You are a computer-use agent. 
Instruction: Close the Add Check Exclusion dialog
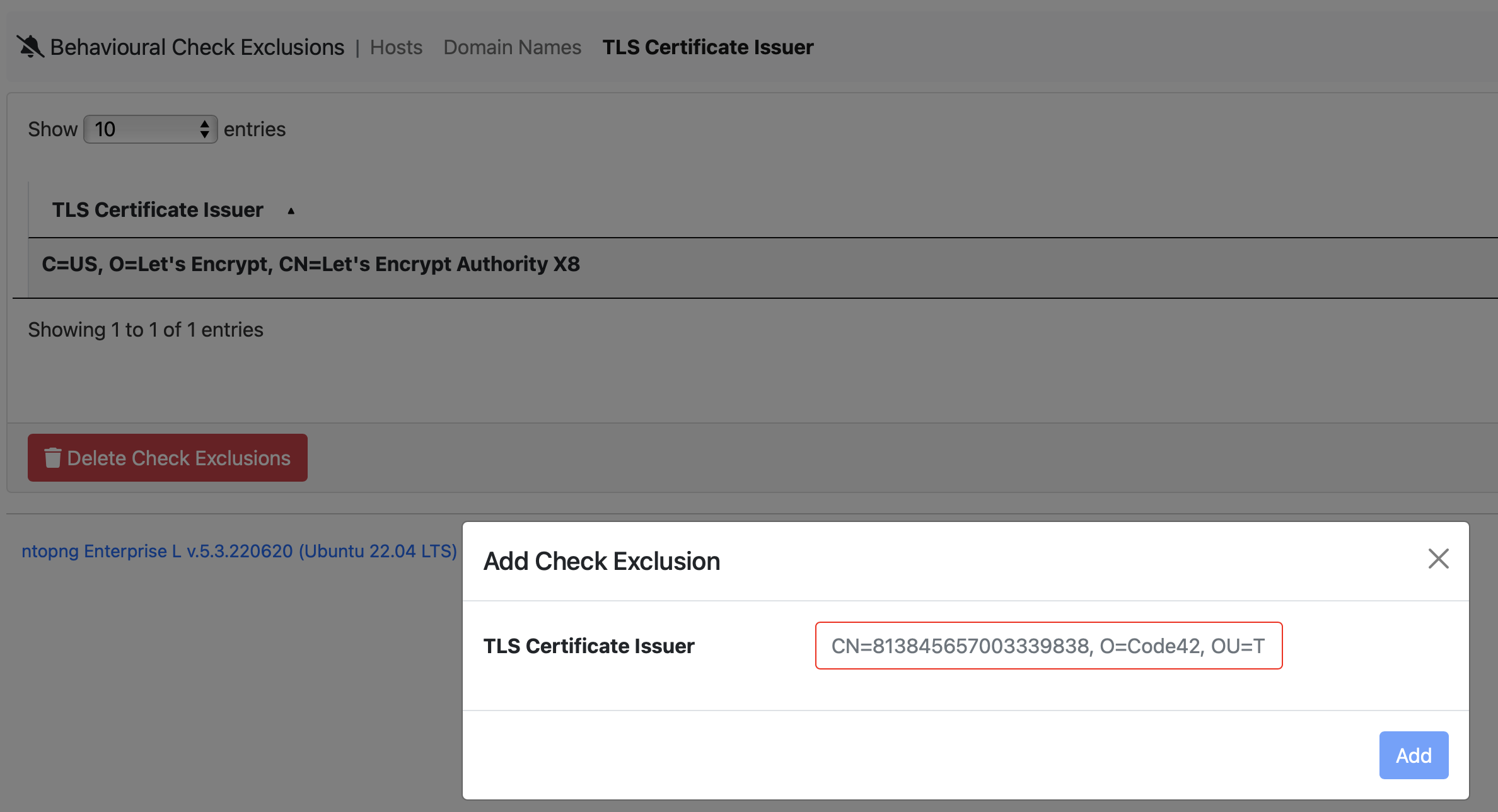pos(1439,559)
